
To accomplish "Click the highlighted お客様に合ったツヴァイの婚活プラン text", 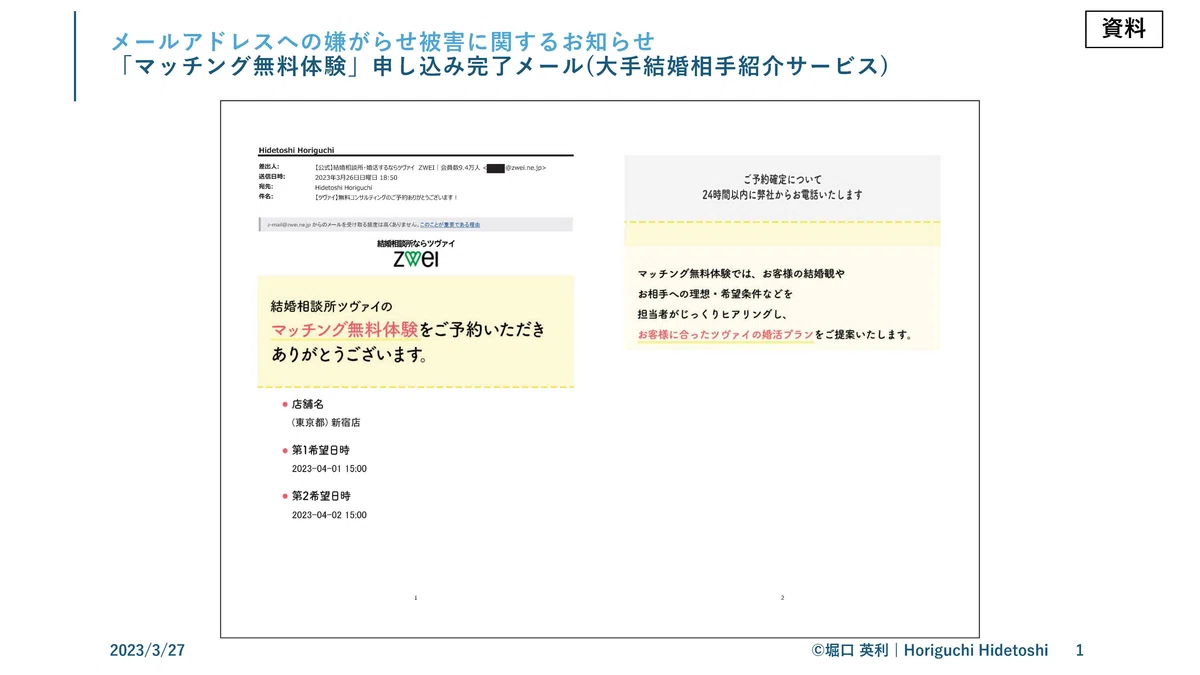I will (x=725, y=335).
